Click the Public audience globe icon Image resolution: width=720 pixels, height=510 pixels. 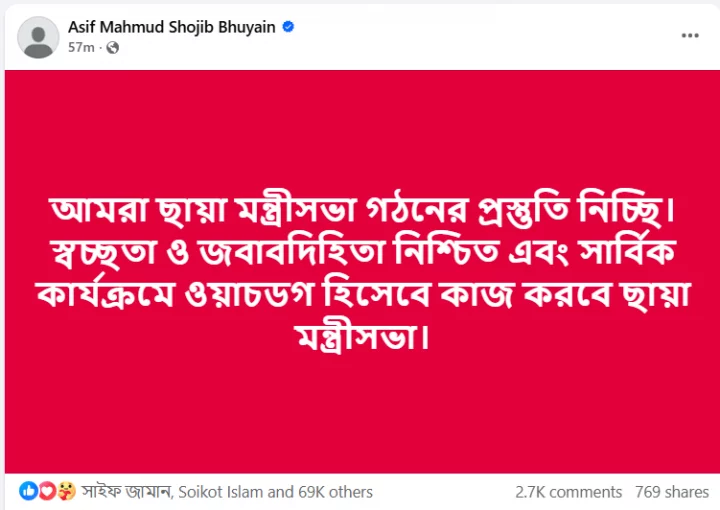click(112, 47)
